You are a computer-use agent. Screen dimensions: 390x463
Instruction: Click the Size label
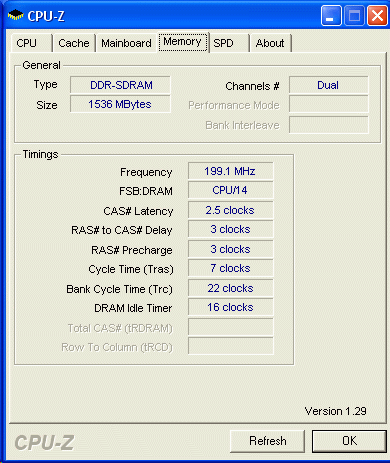coord(47,105)
